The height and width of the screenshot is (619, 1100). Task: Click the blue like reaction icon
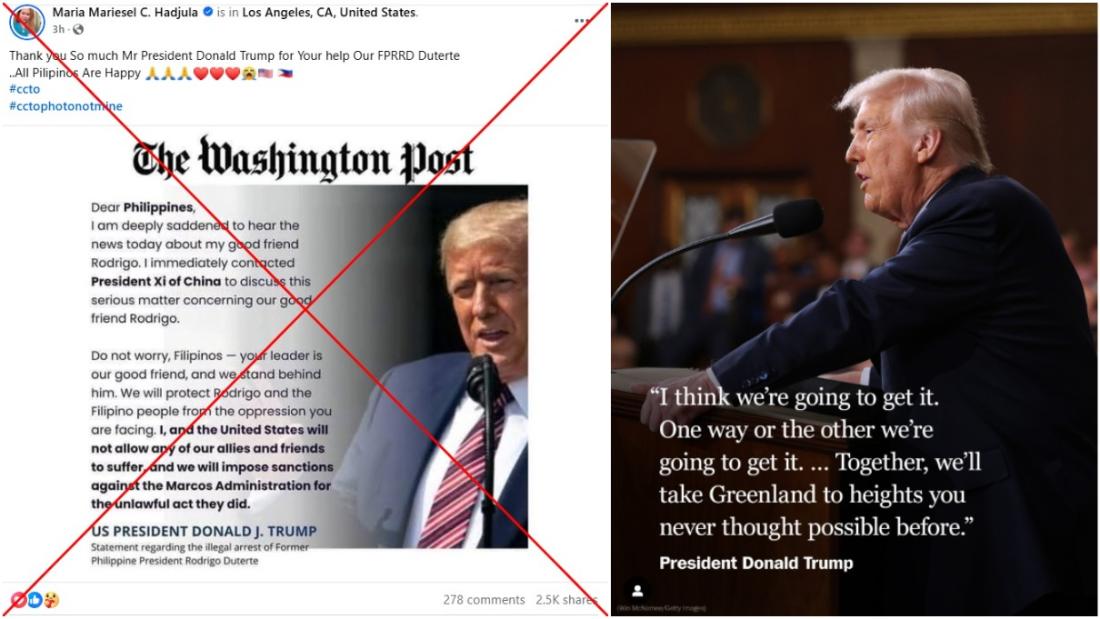pos(34,600)
